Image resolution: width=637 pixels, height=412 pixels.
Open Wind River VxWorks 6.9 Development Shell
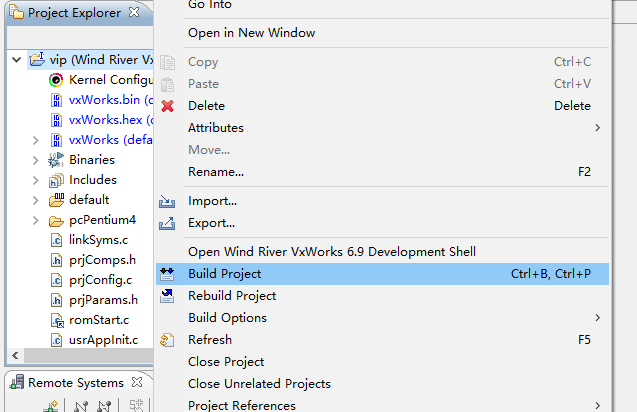pyautogui.click(x=382, y=252)
